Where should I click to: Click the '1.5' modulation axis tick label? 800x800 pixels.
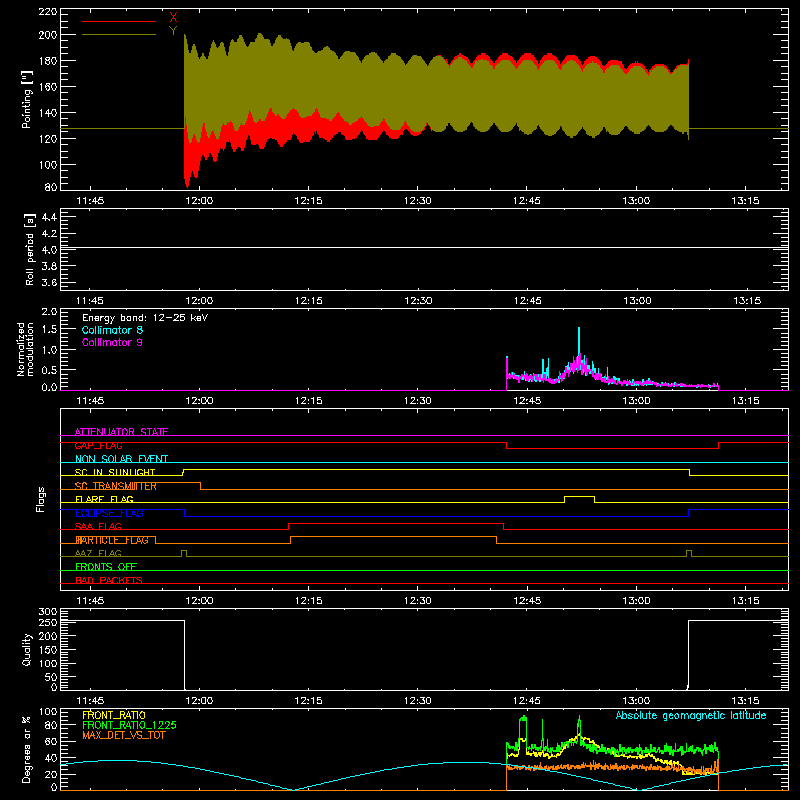[x=49, y=330]
